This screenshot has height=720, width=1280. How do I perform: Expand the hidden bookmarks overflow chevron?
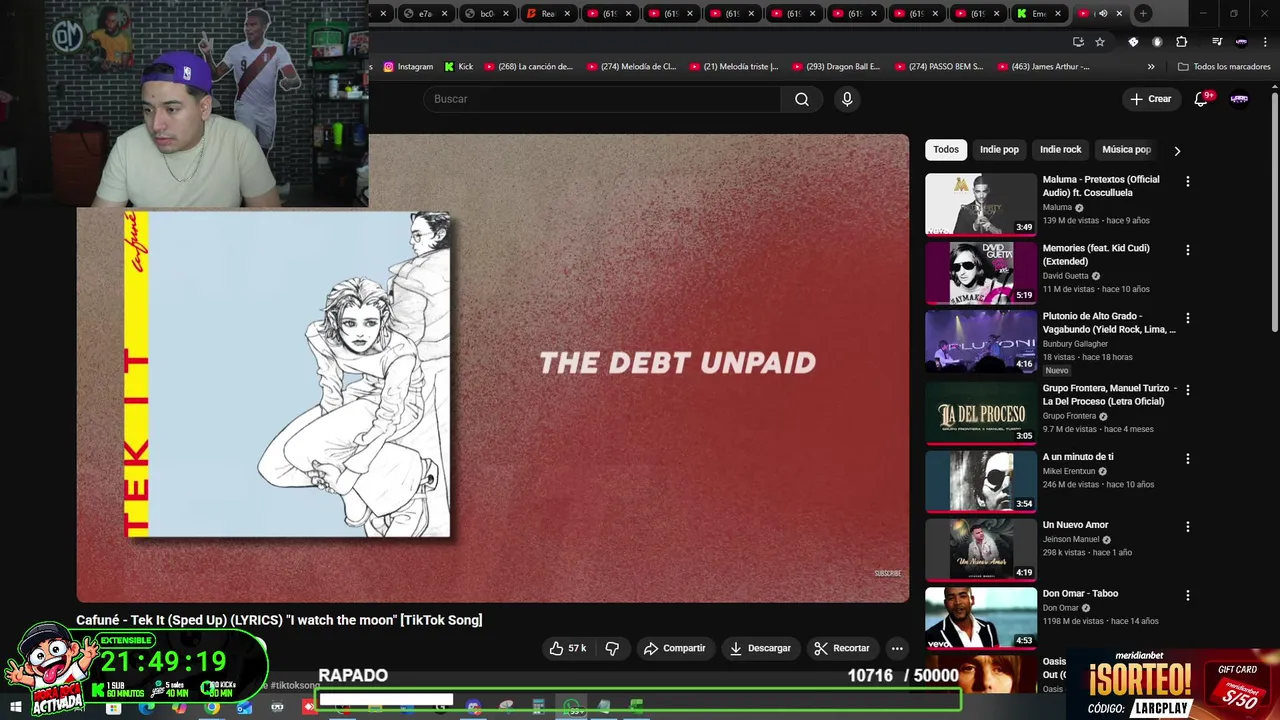click(1151, 67)
